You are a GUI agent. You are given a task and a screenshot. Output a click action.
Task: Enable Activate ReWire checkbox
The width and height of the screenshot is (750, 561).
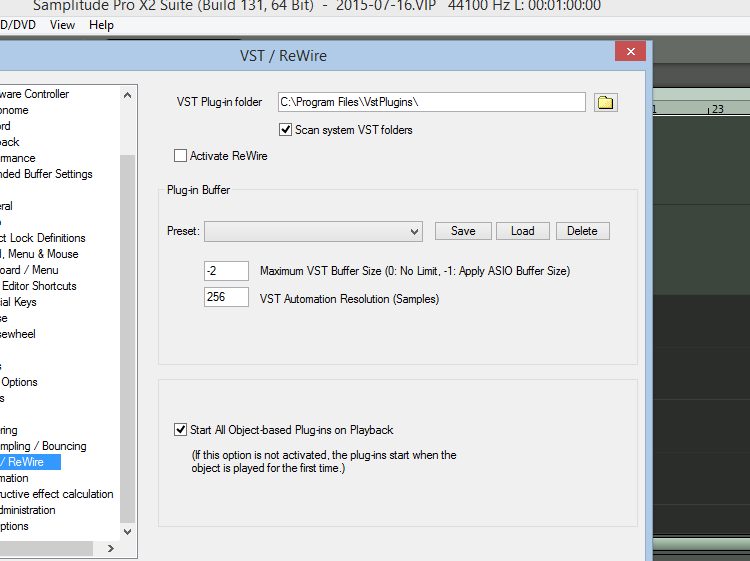point(180,156)
